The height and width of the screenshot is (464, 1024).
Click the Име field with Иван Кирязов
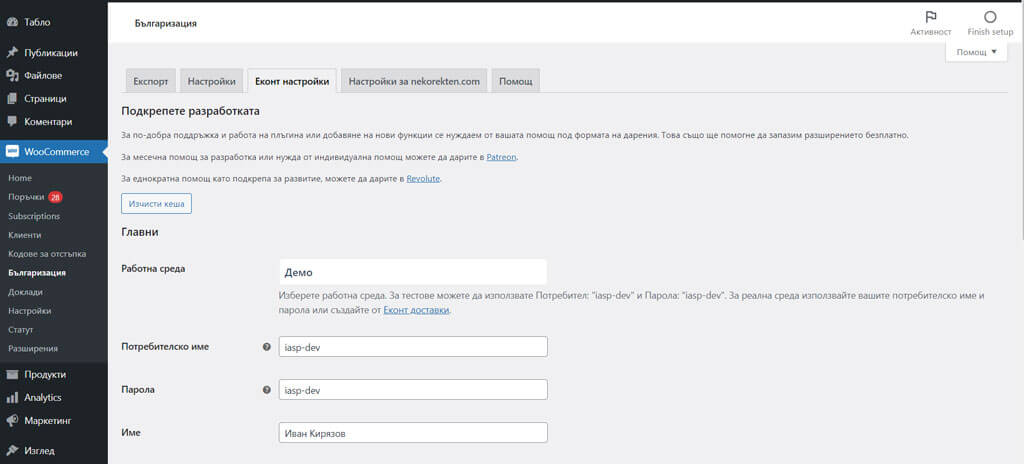pyautogui.click(x=413, y=433)
